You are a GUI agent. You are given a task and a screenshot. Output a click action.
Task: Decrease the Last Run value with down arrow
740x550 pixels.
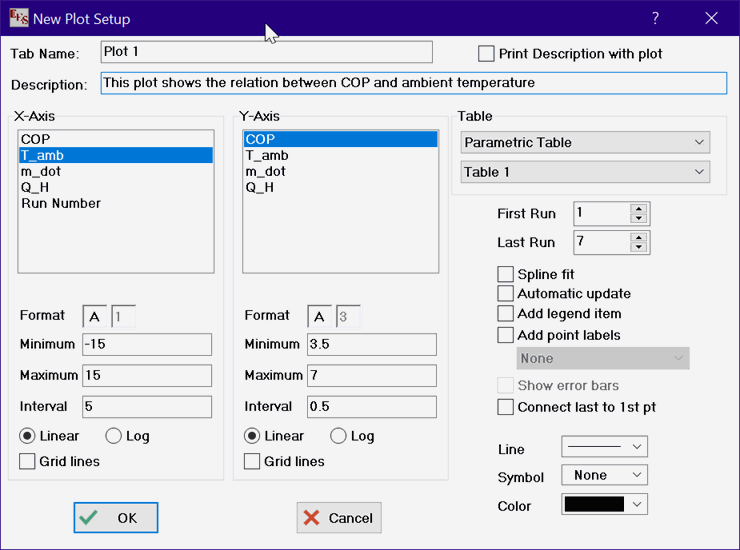tap(639, 247)
